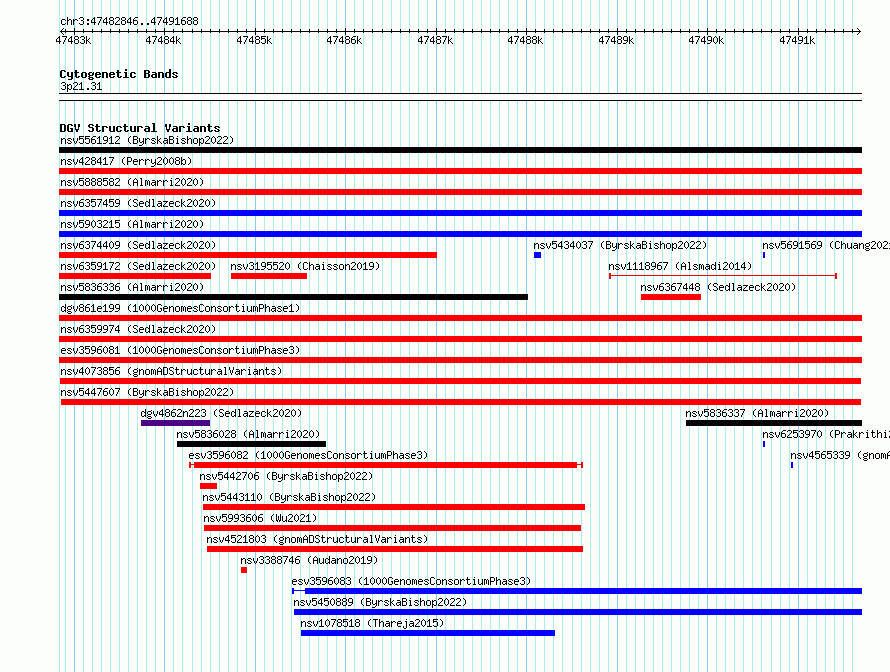Click the blue bar of nsv6357459

tap(460, 213)
